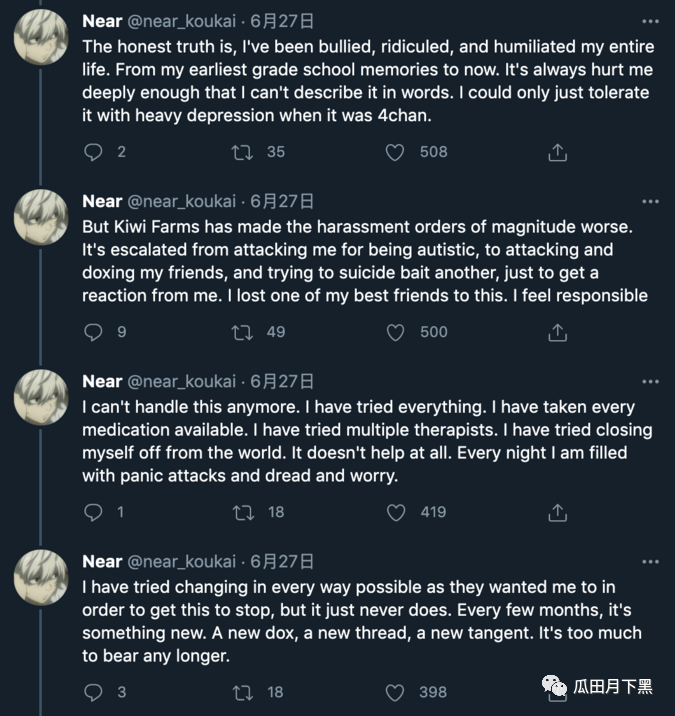Open the more options menu on the first tweet
This screenshot has width=675, height=716.
[x=650, y=22]
